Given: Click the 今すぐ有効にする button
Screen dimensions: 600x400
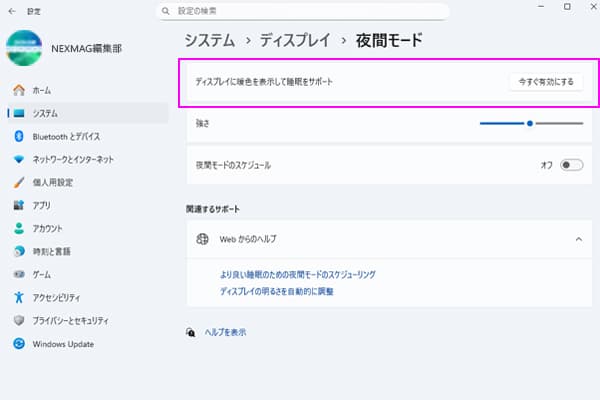Looking at the screenshot, I should pyautogui.click(x=546, y=82).
